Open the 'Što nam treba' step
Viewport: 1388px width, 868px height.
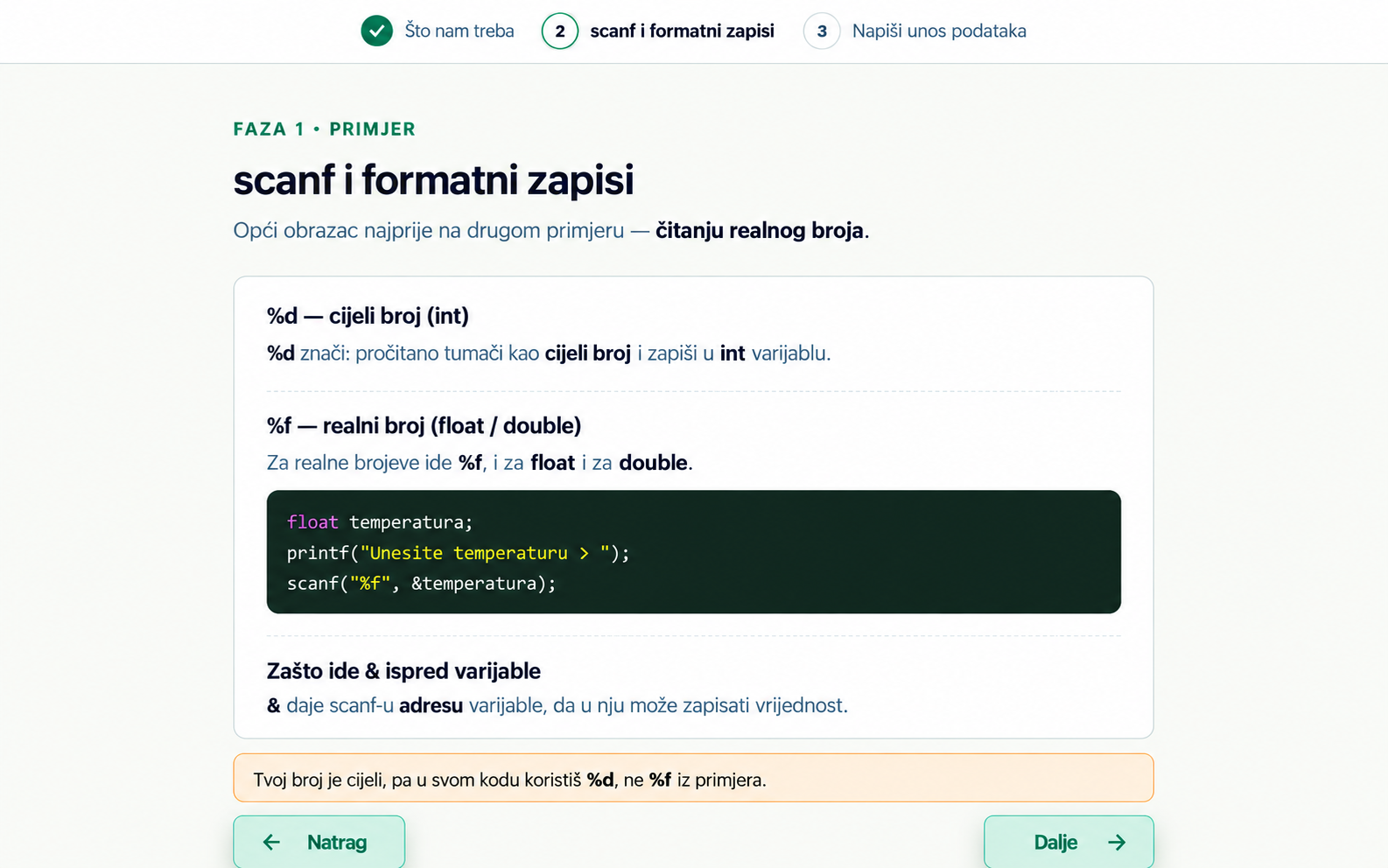click(459, 31)
